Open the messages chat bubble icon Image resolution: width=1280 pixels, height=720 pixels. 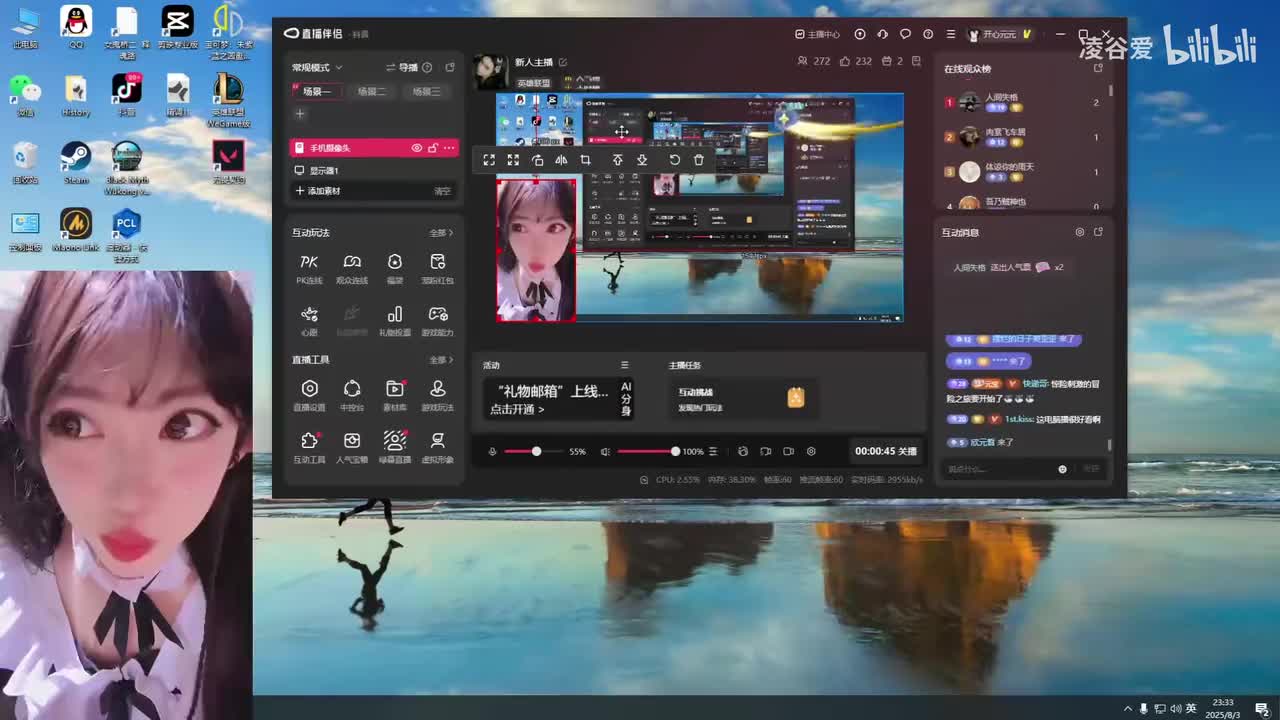[x=905, y=34]
